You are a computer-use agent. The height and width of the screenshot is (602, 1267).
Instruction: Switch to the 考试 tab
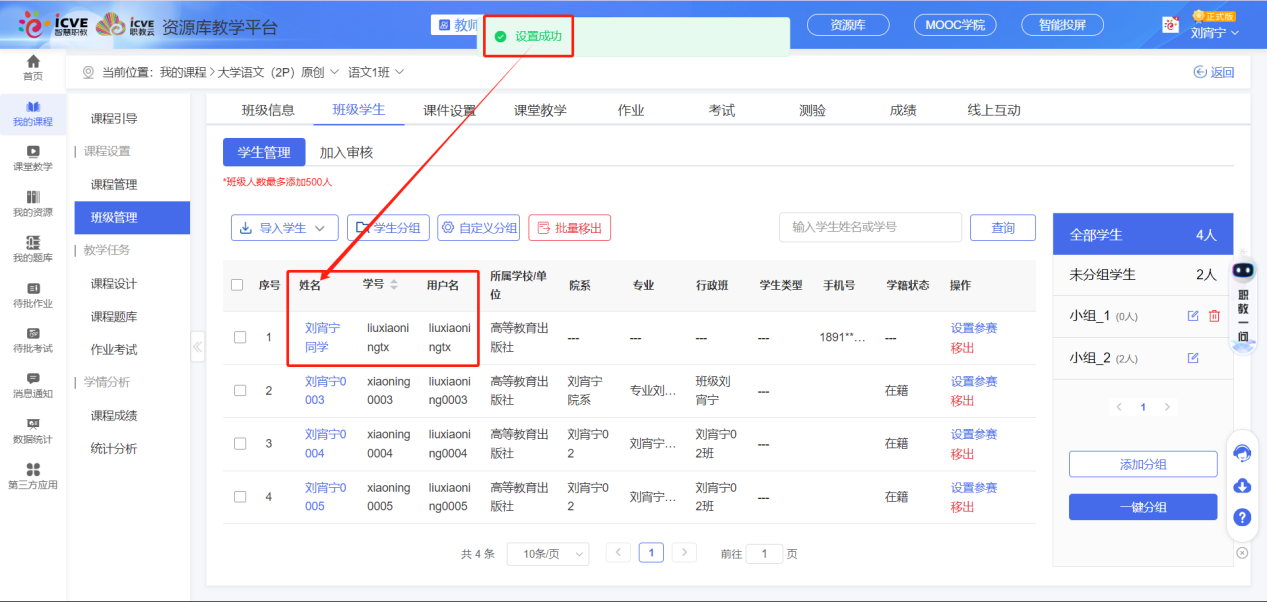point(721,110)
